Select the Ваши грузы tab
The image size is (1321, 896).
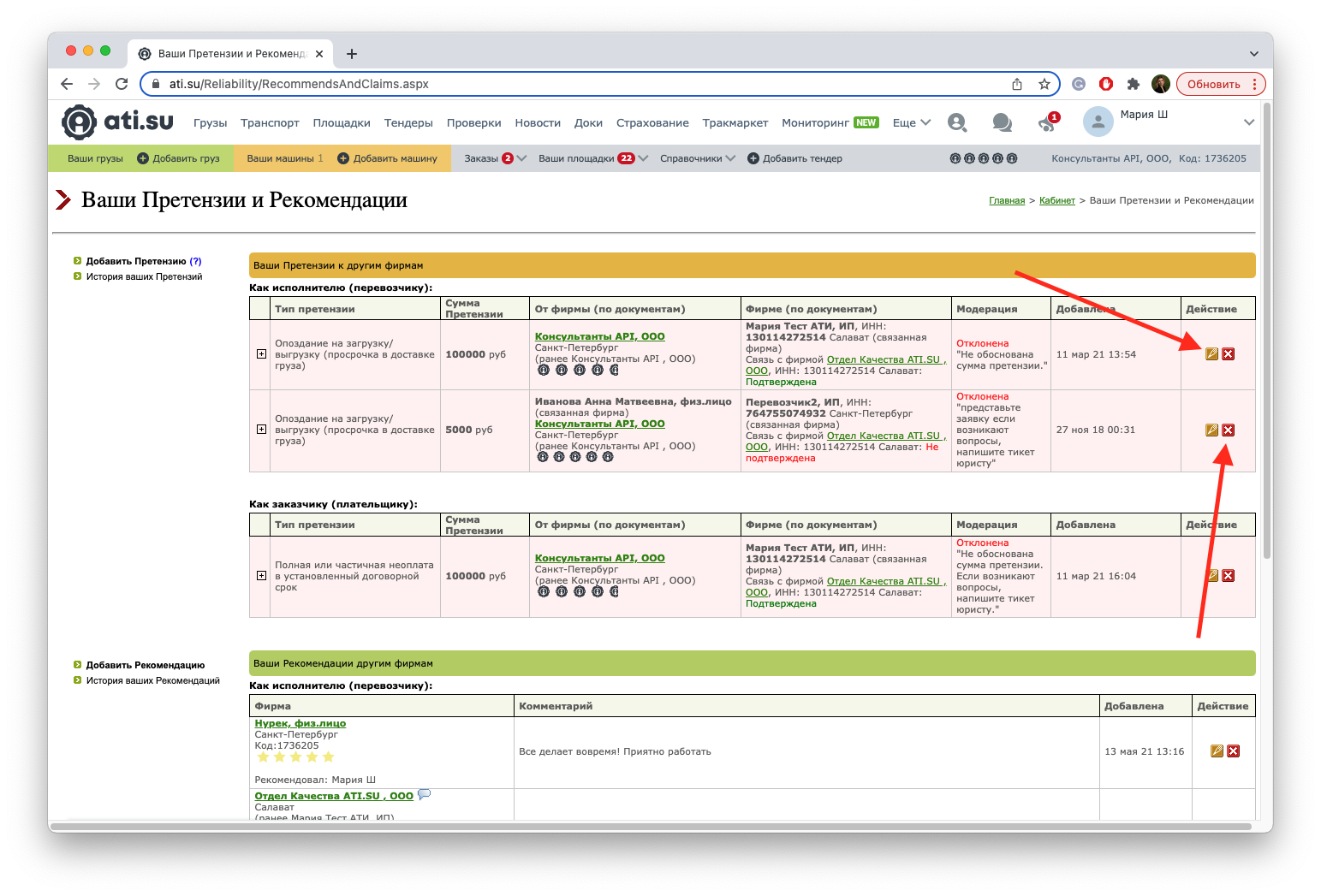click(95, 158)
